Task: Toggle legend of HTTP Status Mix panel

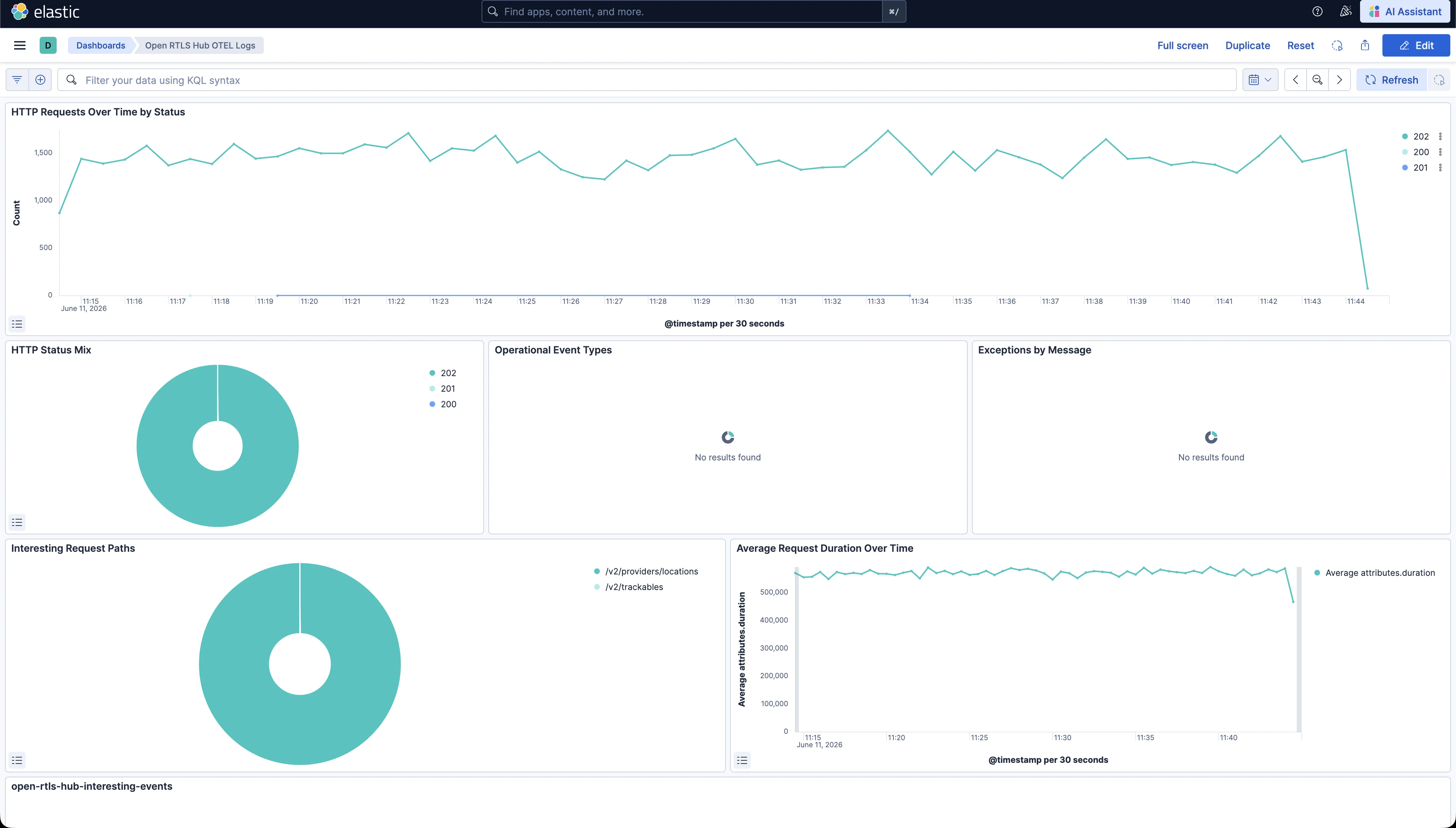Action: [x=17, y=522]
